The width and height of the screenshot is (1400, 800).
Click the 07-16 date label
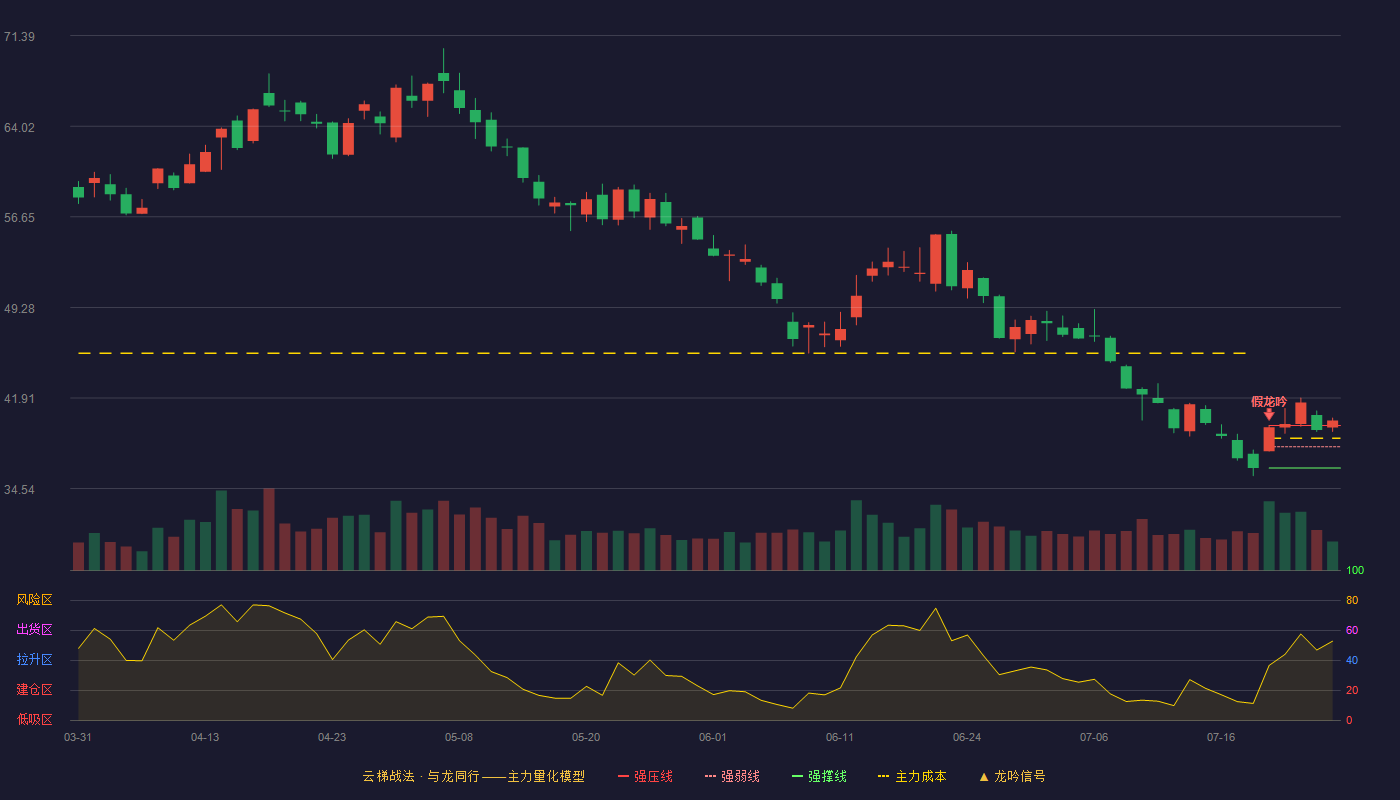(x=1221, y=737)
